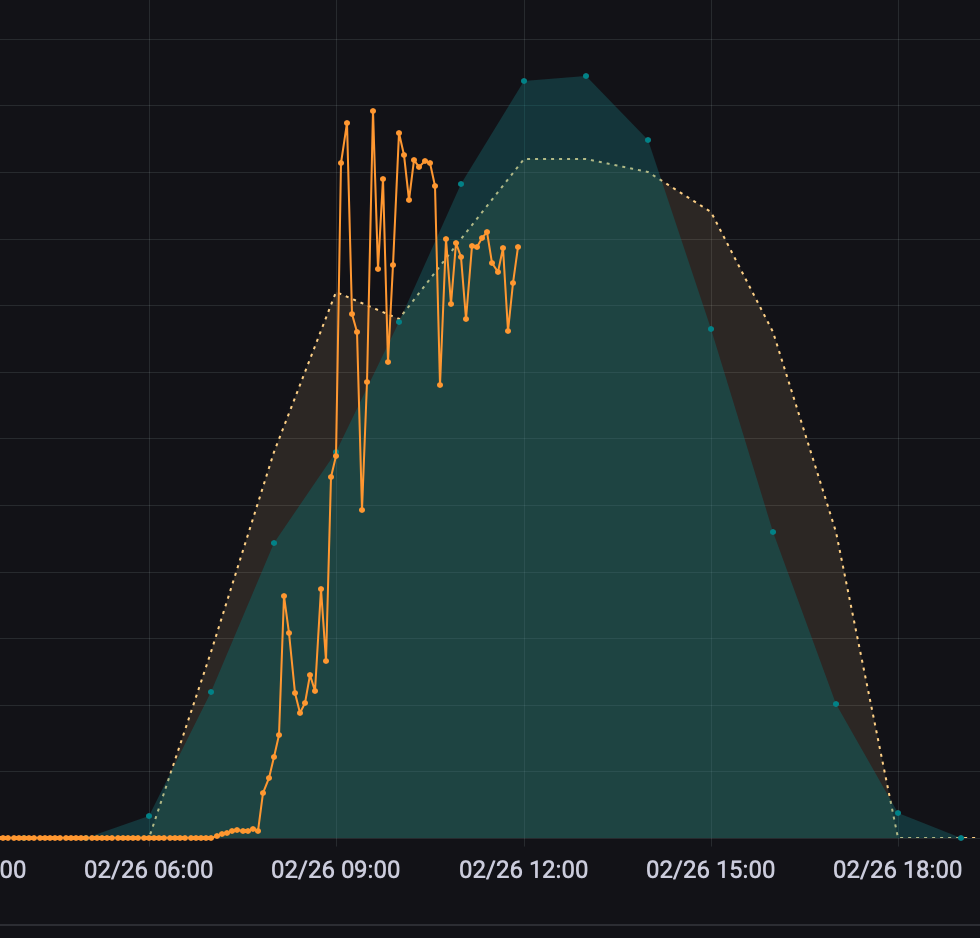
Task: Select the teal data point at 16:00
Action: [x=773, y=532]
